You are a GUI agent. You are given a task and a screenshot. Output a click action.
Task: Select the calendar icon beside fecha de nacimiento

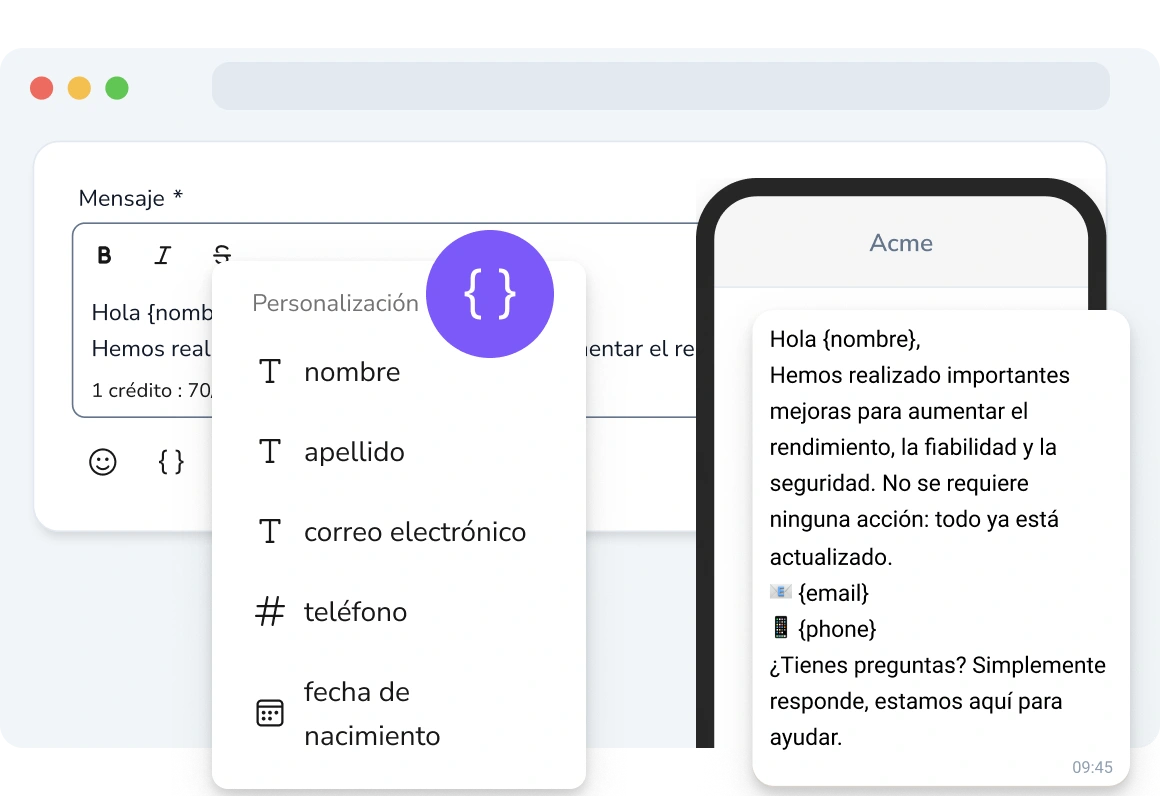pos(269,713)
